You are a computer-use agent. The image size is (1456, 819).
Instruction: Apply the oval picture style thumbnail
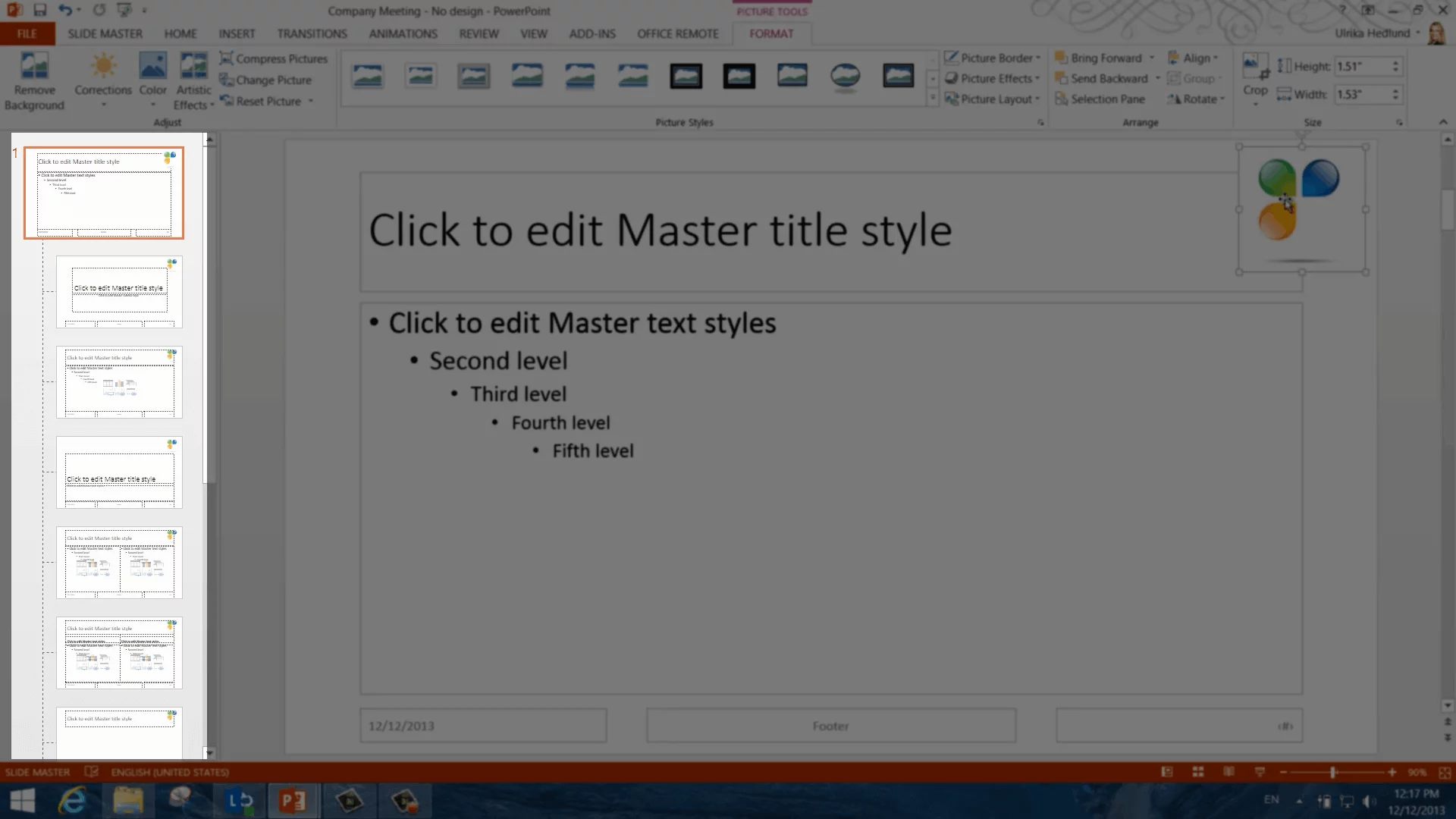[845, 76]
